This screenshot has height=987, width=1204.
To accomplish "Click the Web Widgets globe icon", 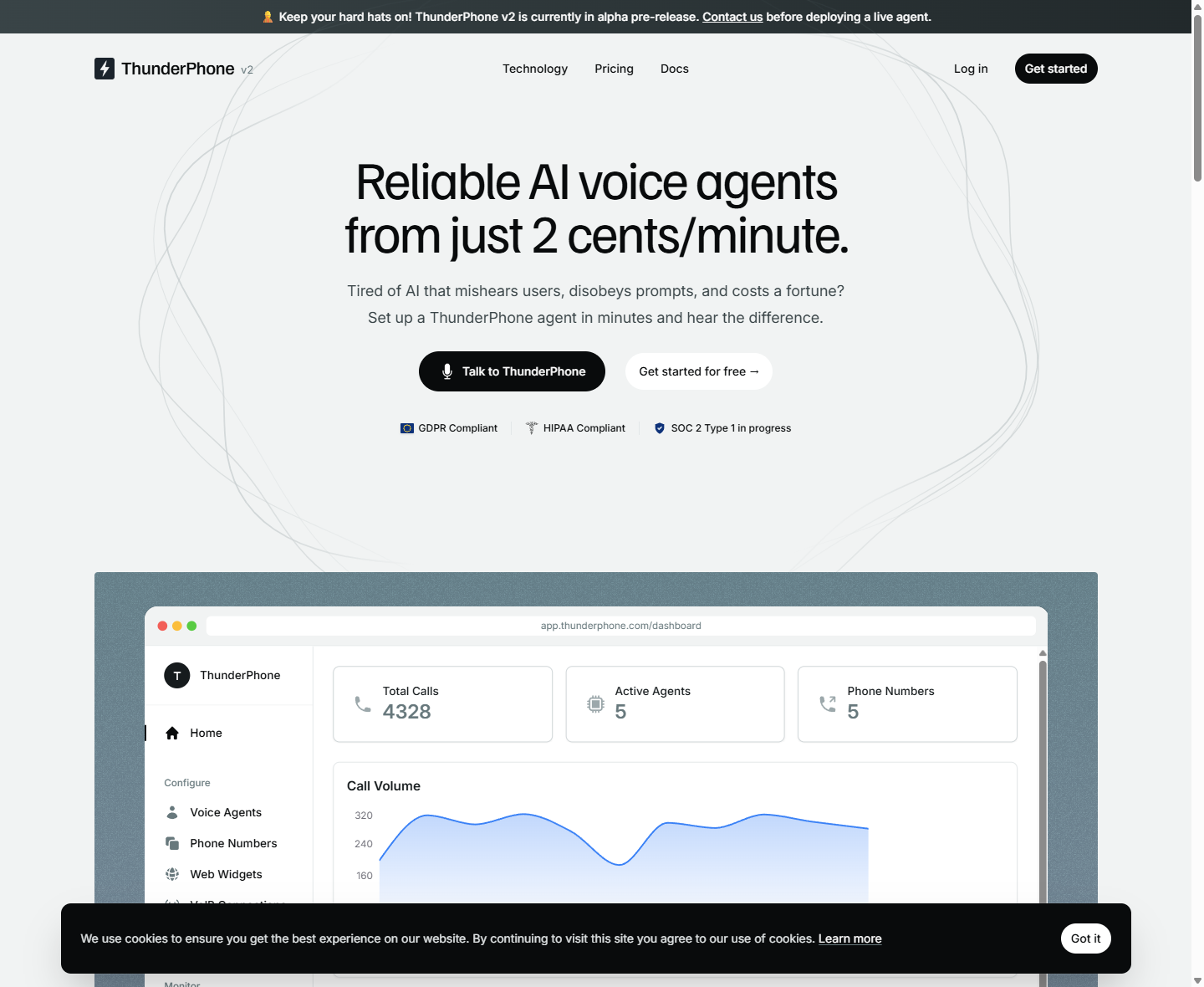I will click(x=172, y=874).
